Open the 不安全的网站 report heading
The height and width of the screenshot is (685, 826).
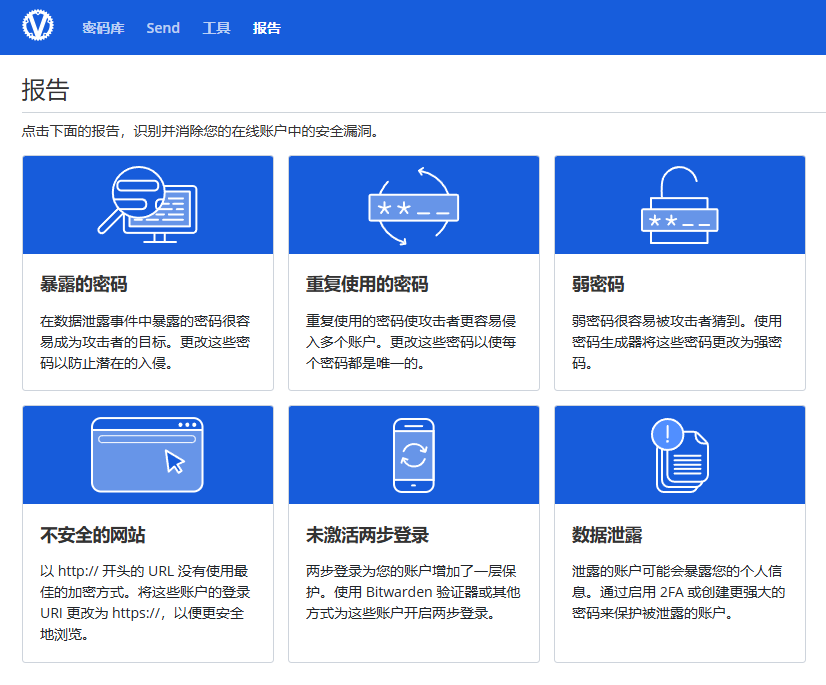tap(93, 535)
